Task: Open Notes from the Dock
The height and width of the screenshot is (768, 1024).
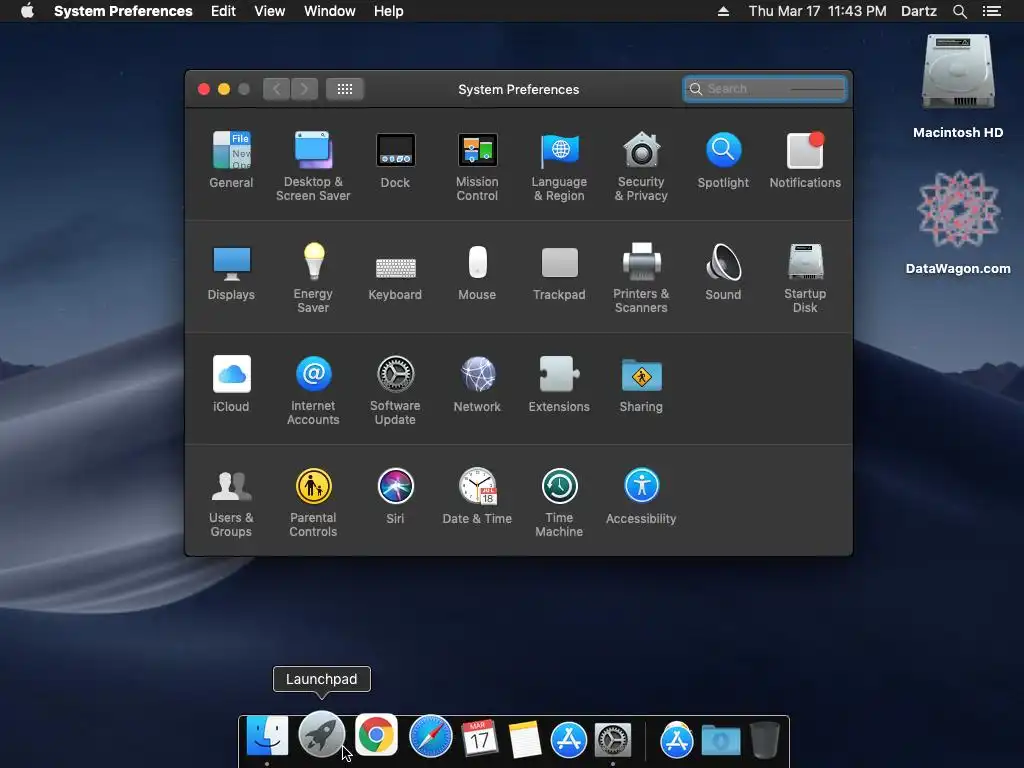Action: [524, 739]
